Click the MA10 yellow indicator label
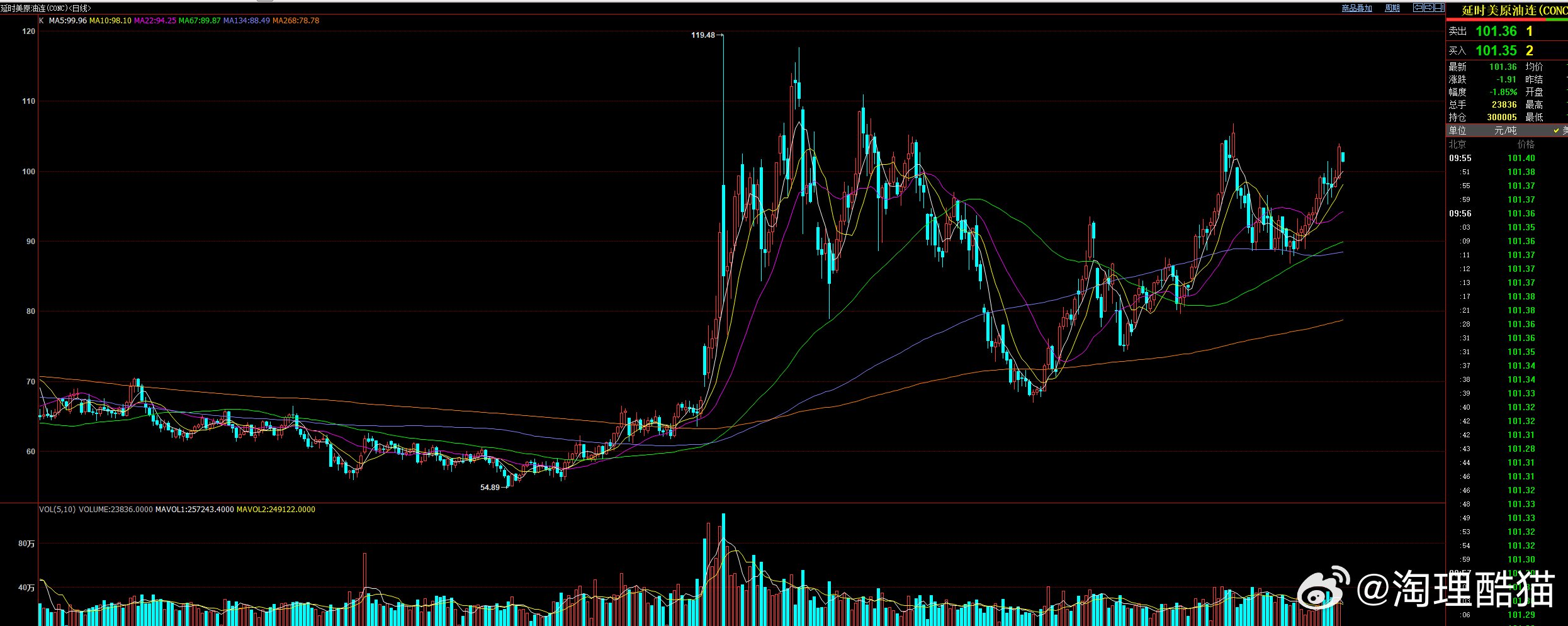The width and height of the screenshot is (1568, 626). pyautogui.click(x=110, y=21)
